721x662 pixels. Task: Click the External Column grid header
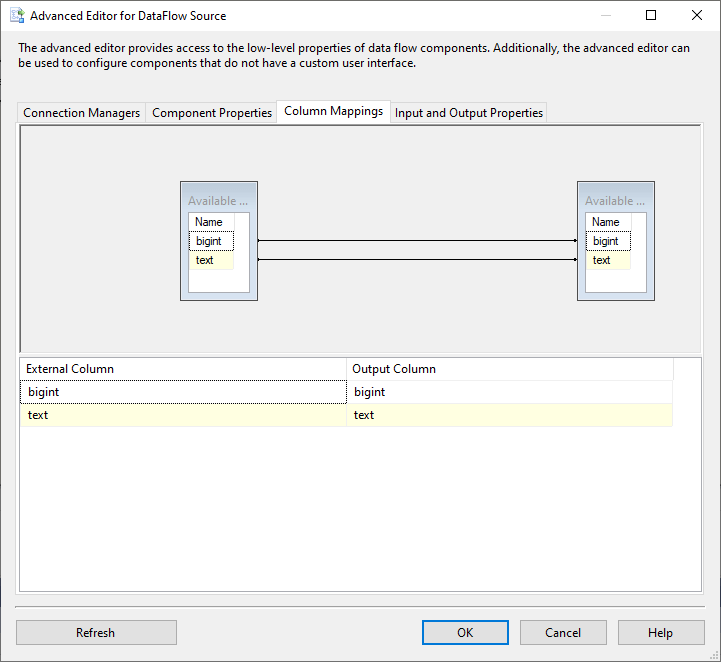(x=183, y=369)
